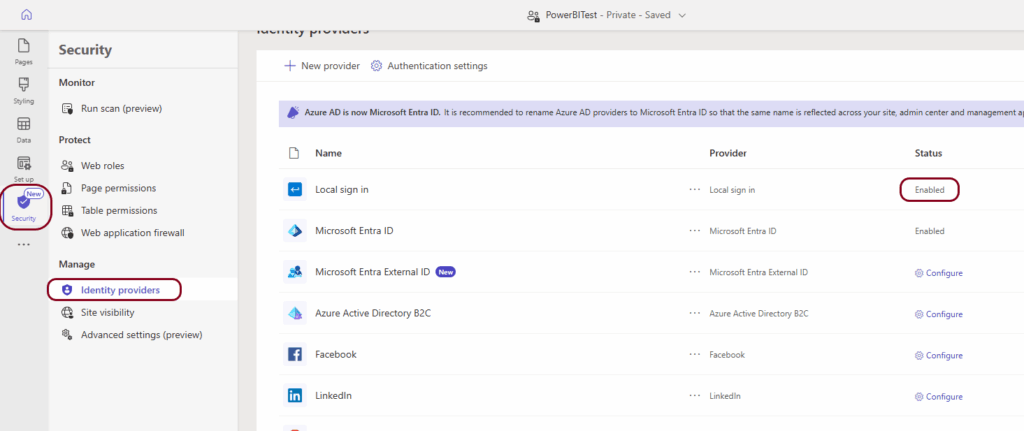The width and height of the screenshot is (1024, 431).
Task: Open more options for Local sign in
Action: click(x=694, y=189)
